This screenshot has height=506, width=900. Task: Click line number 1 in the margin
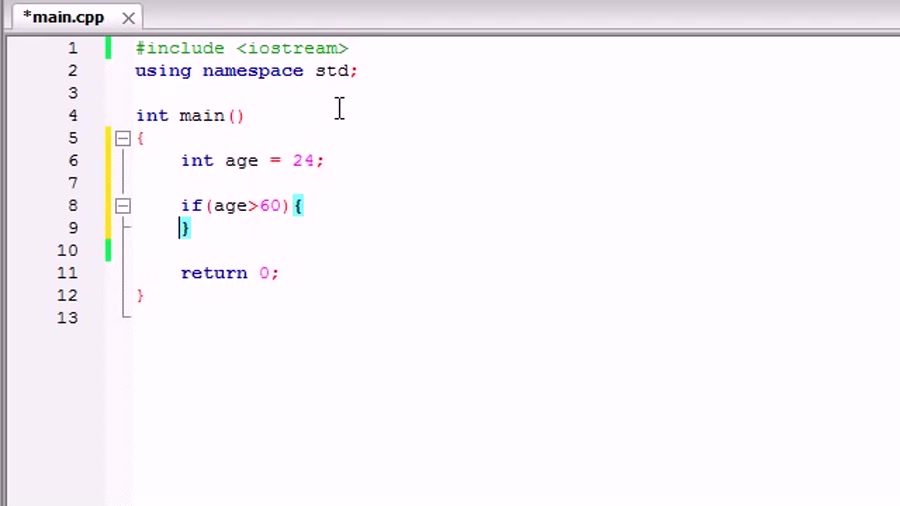[72, 48]
